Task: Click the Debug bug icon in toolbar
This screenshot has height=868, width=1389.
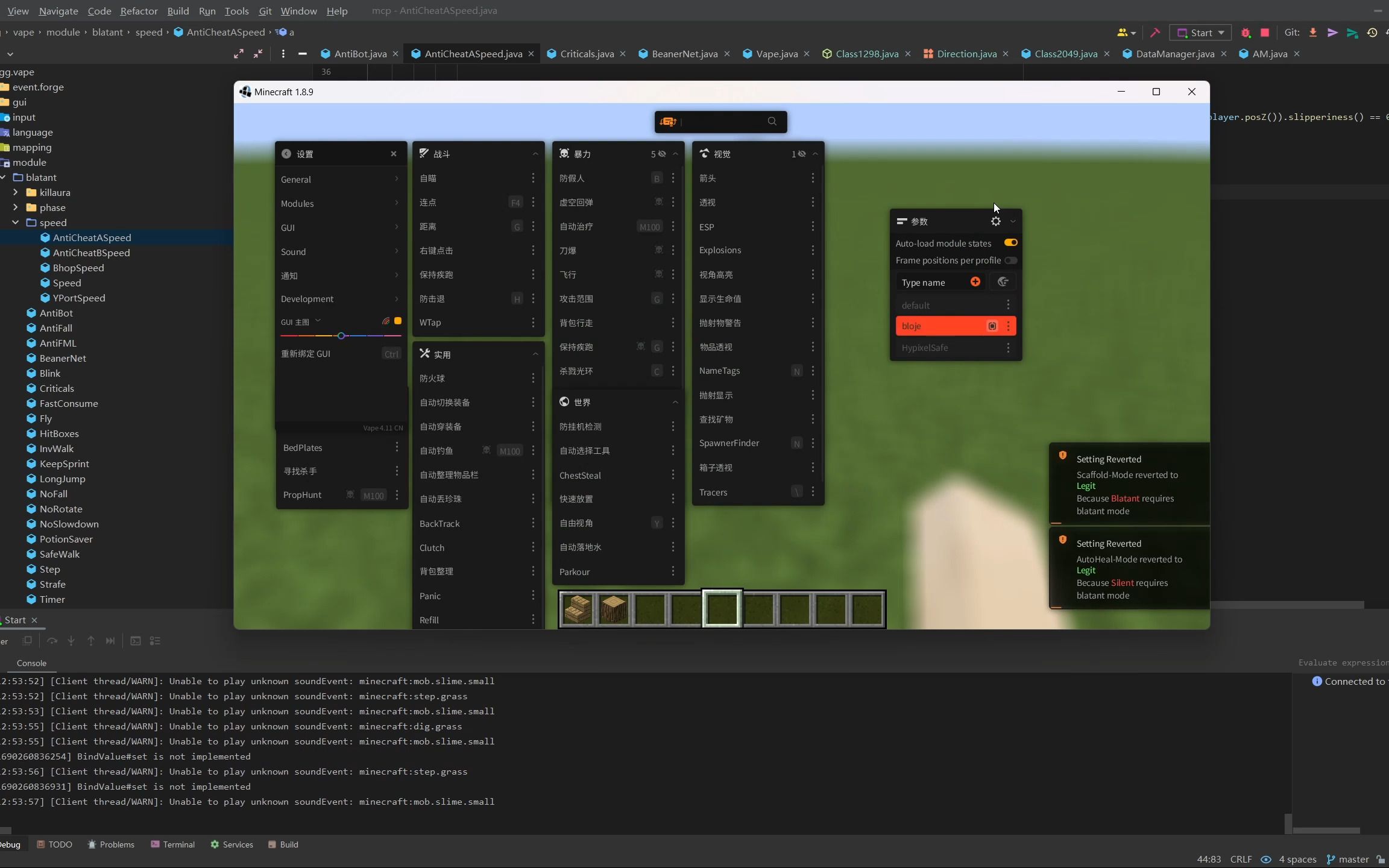Action: [1246, 33]
